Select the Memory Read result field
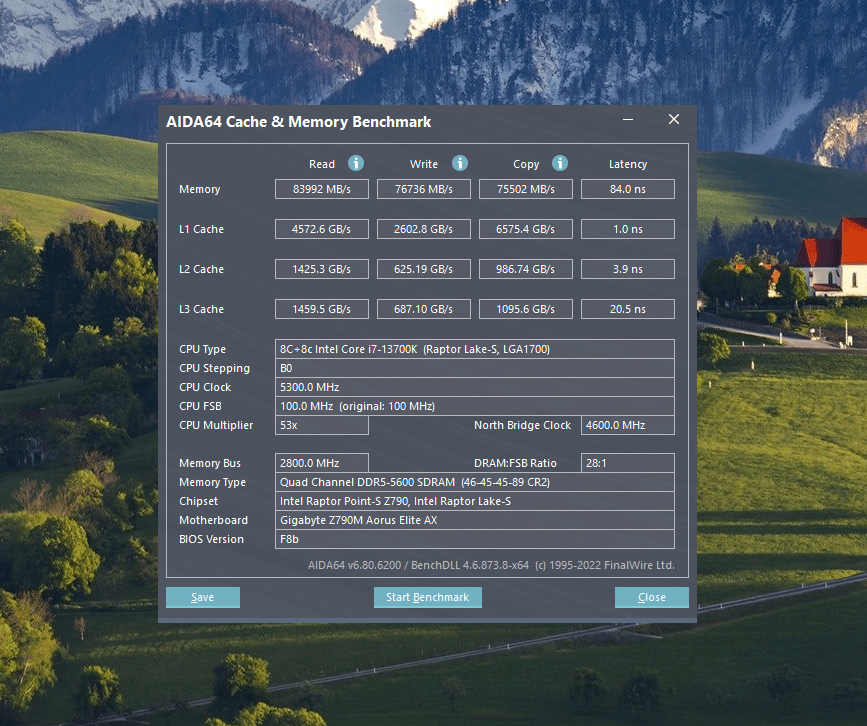The height and width of the screenshot is (726, 867). point(322,189)
